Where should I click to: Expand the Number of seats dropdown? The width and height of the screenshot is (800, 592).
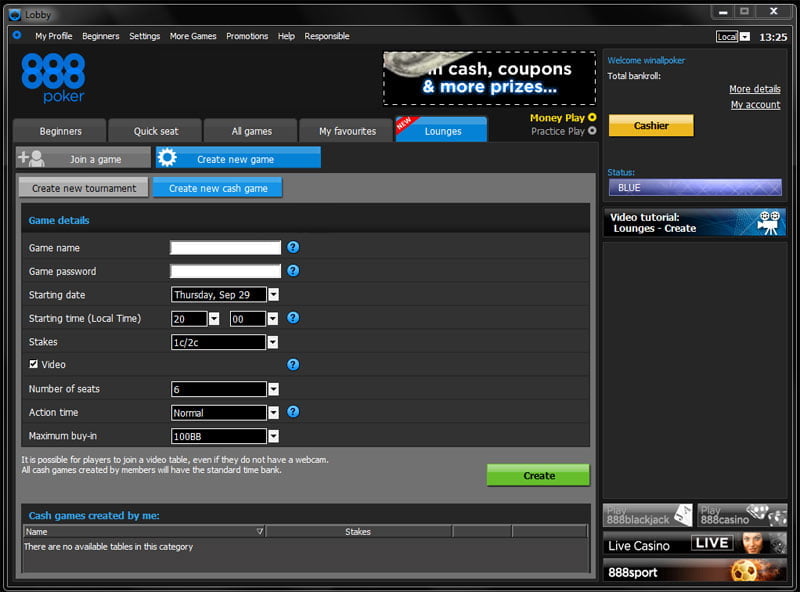click(x=274, y=389)
